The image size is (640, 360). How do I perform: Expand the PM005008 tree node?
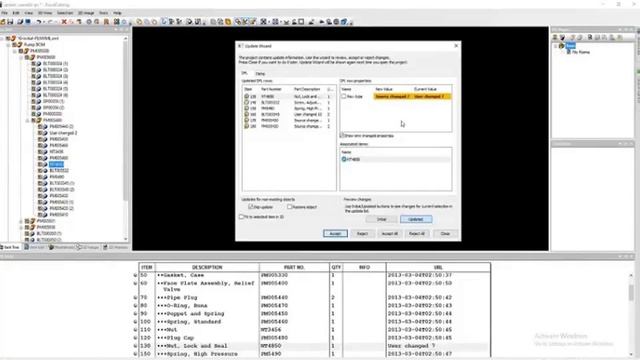pyautogui.click(x=21, y=227)
